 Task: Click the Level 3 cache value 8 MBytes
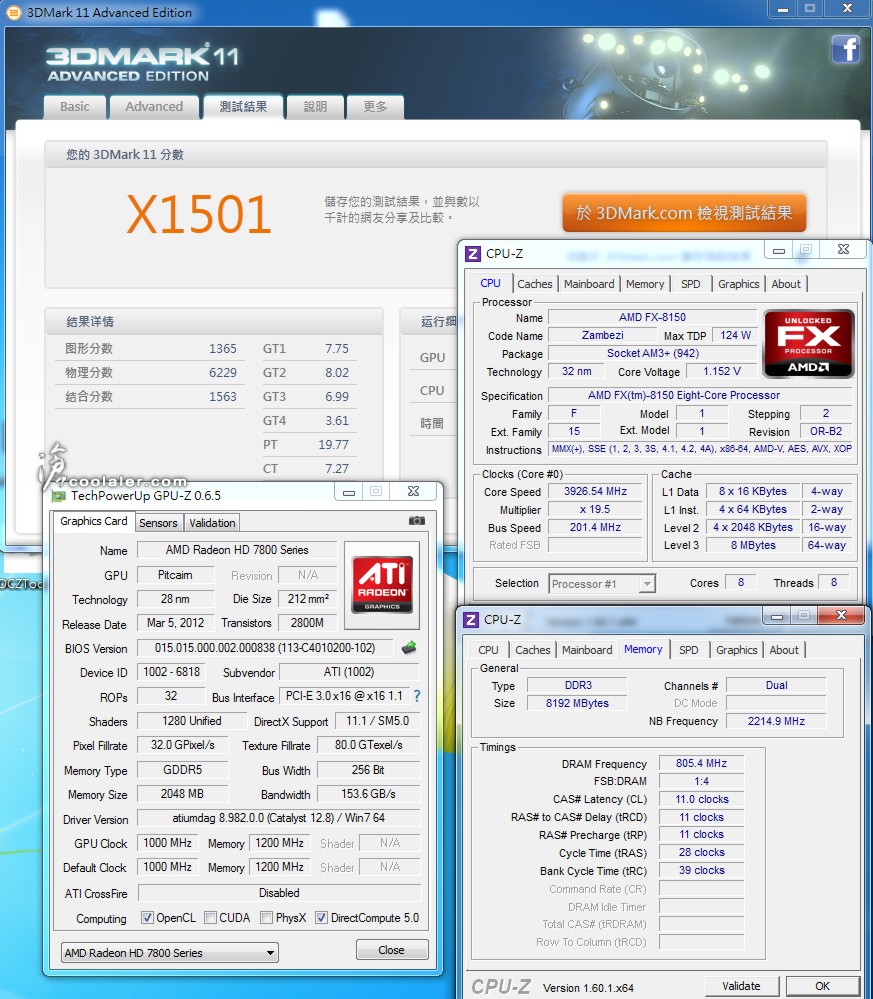click(x=753, y=545)
